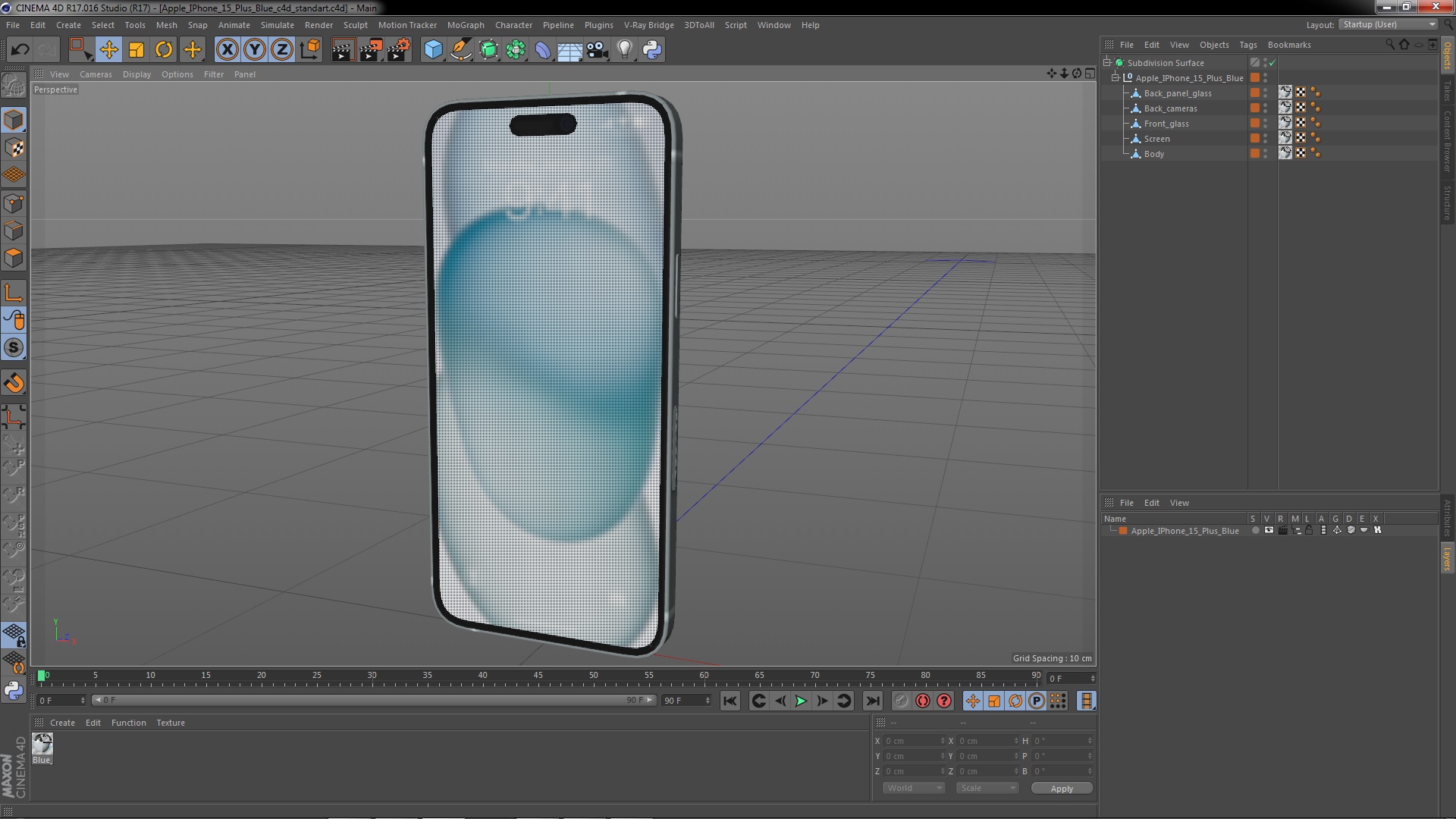Viewport: 1456px width, 819px height.
Task: Select the Move tool in top toolbar
Action: click(108, 50)
